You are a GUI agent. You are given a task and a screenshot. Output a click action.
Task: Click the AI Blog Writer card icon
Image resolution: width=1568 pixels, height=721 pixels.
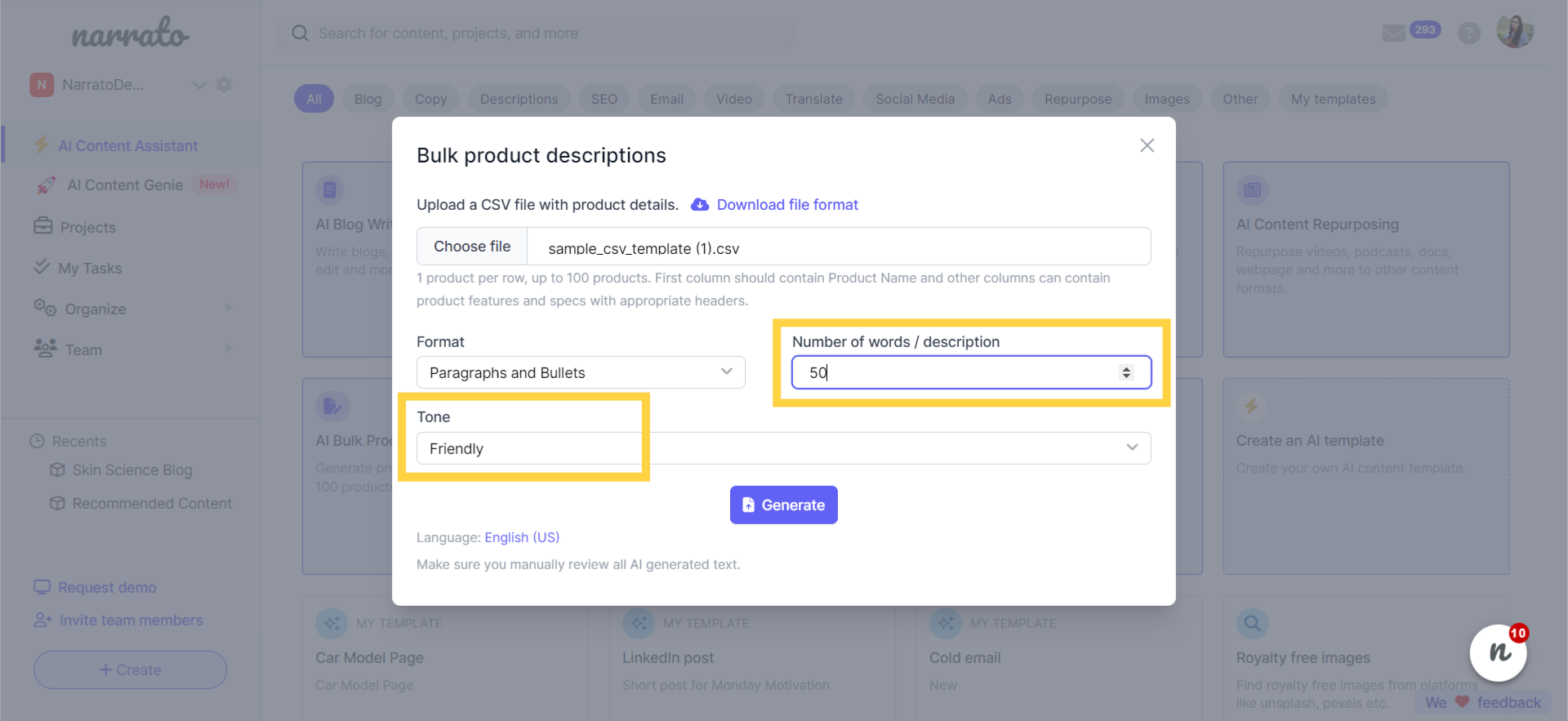pyautogui.click(x=330, y=190)
